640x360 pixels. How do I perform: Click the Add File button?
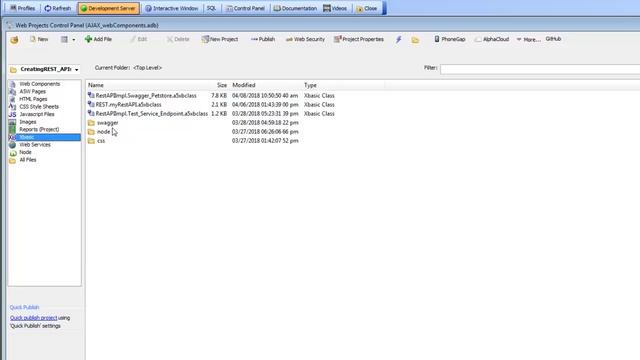[x=98, y=39]
